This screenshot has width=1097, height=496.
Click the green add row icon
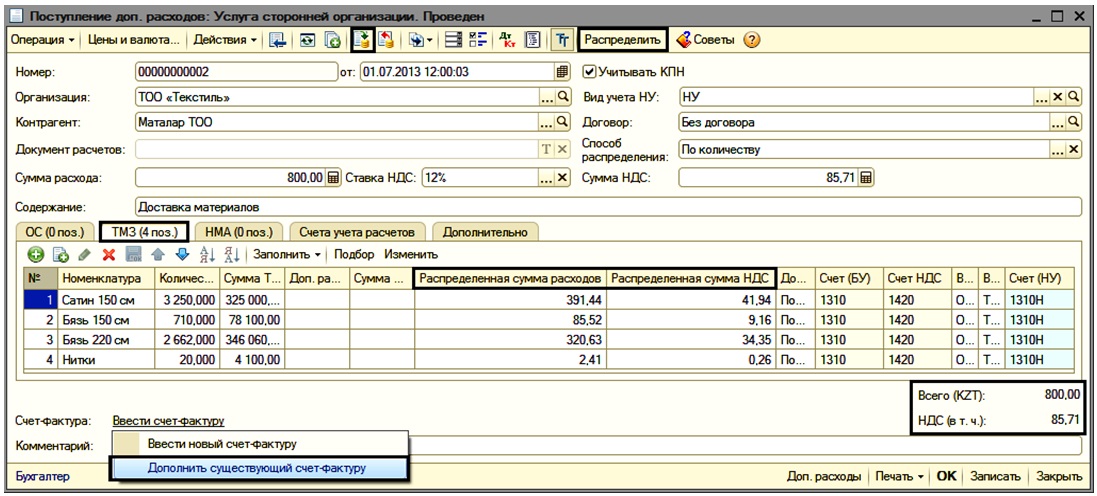coord(35,255)
